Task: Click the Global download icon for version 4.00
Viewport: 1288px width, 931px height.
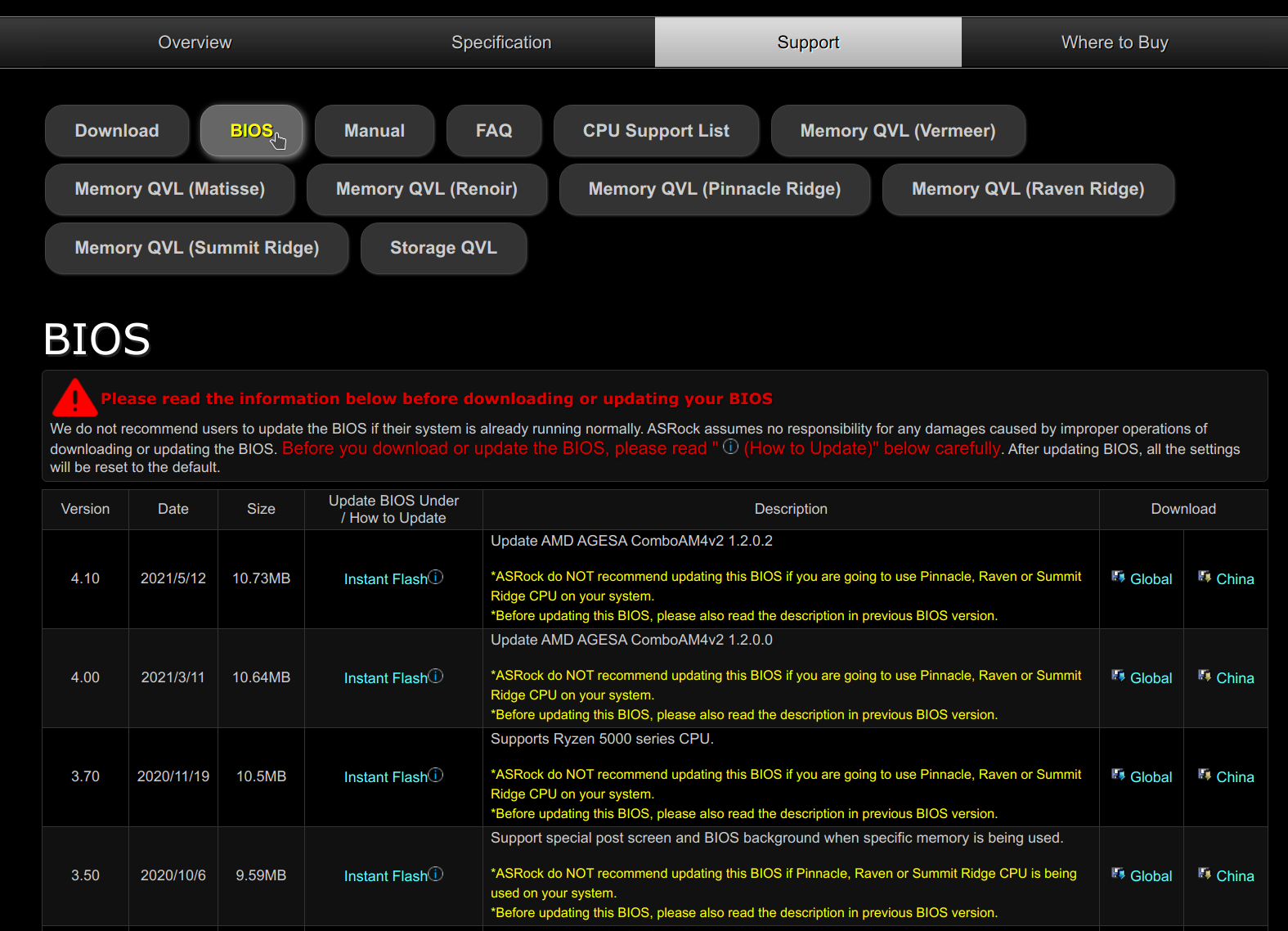Action: [x=1118, y=676]
